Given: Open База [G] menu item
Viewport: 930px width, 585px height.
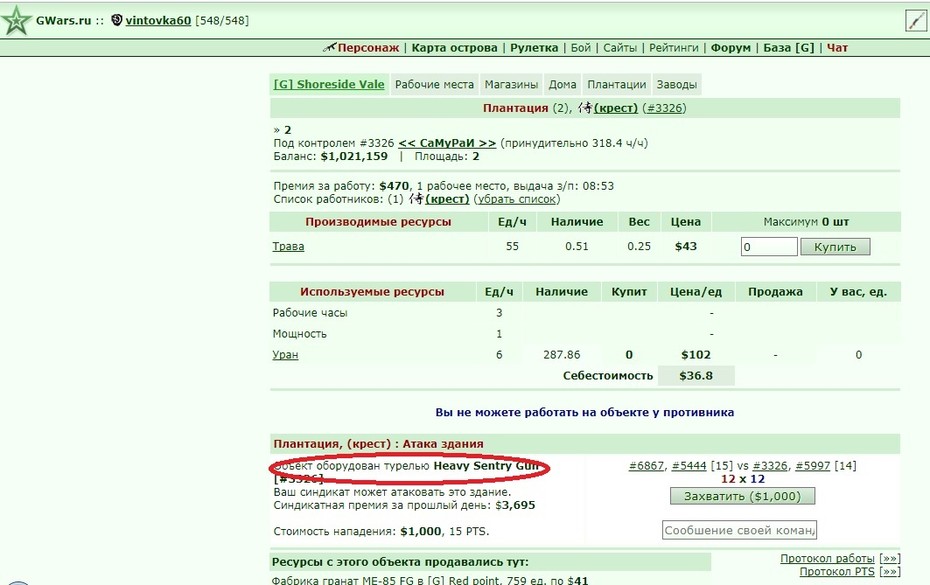Looking at the screenshot, I should coord(789,47).
